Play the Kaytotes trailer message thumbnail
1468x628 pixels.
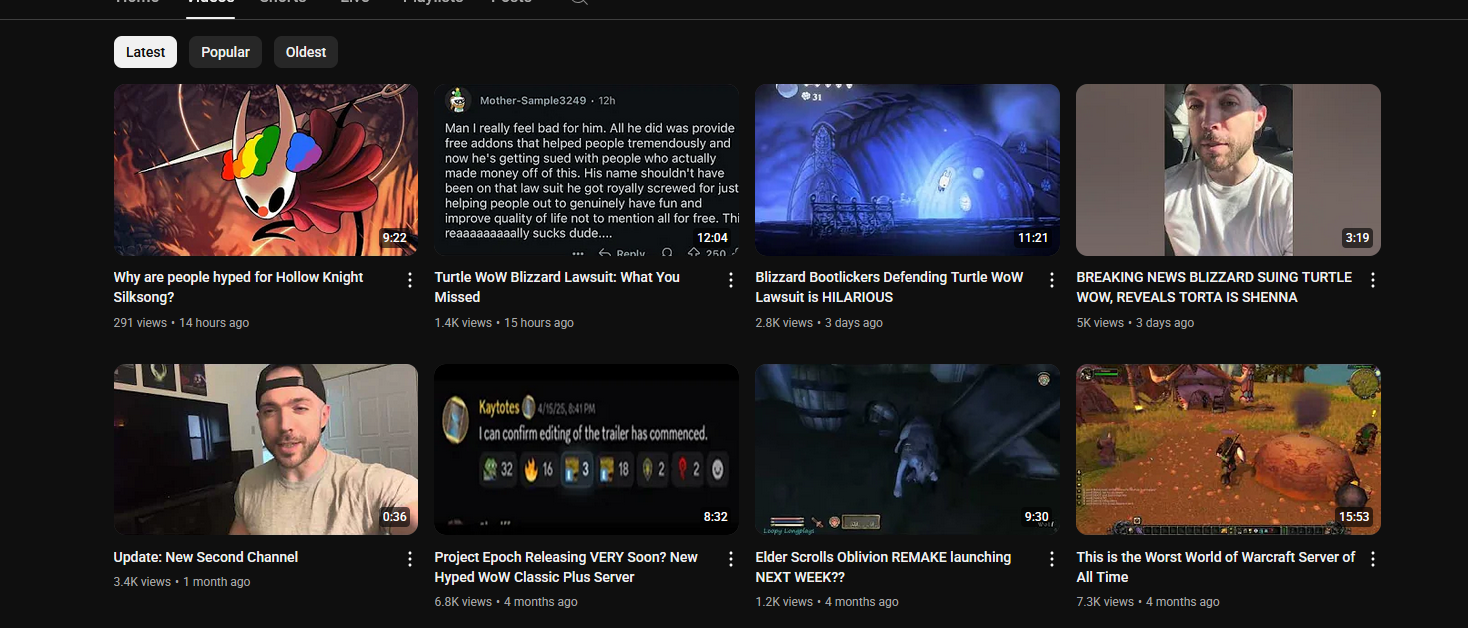(587, 449)
